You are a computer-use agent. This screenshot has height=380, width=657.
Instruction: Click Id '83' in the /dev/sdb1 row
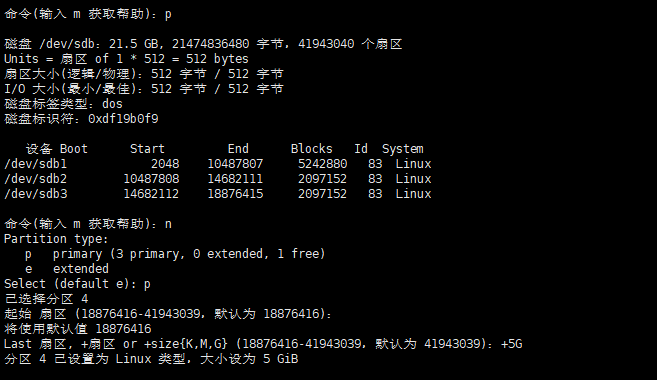[x=375, y=164]
